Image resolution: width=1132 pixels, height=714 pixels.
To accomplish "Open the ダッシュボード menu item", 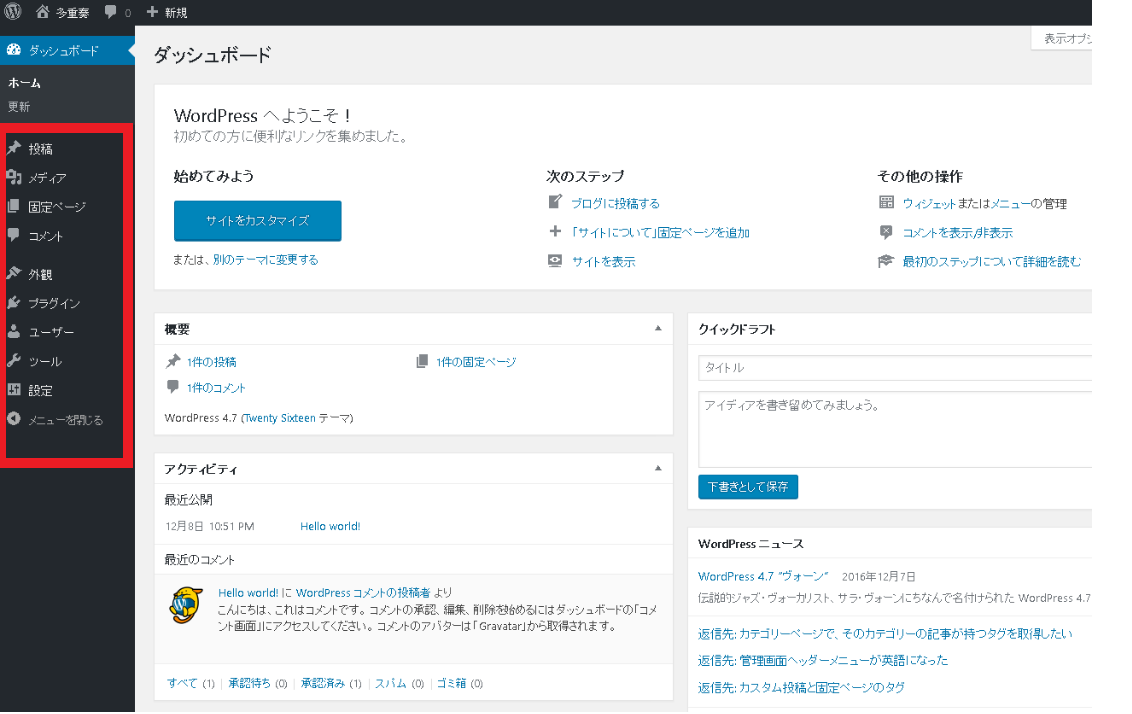I will [67, 51].
